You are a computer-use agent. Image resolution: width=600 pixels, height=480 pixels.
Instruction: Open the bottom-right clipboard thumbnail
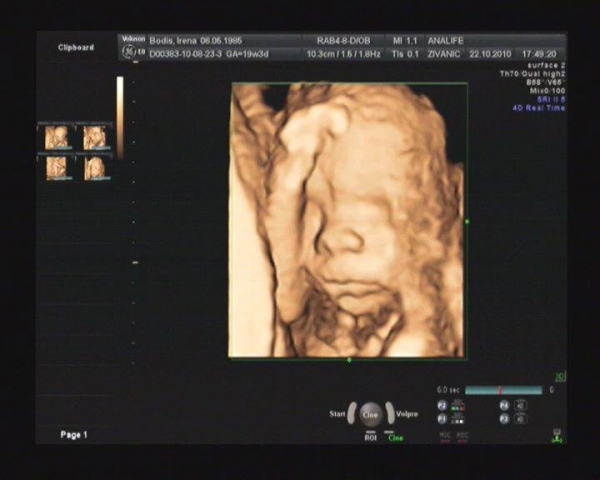click(x=95, y=167)
